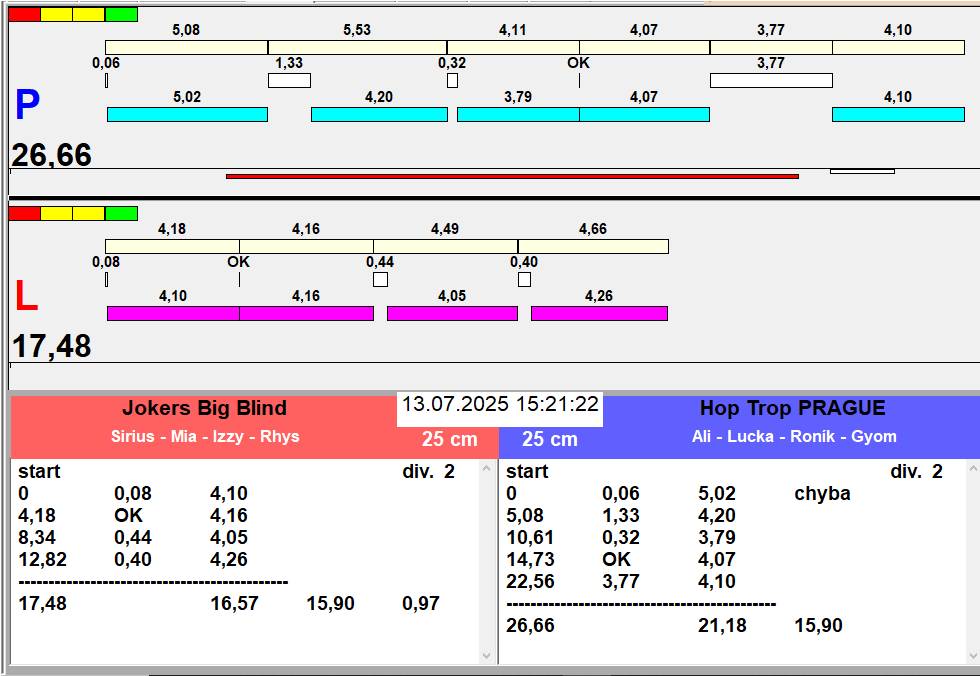Image resolution: width=980 pixels, height=676 pixels.
Task: Click the 12,82 split in Jokers results
Action: (x=42, y=559)
